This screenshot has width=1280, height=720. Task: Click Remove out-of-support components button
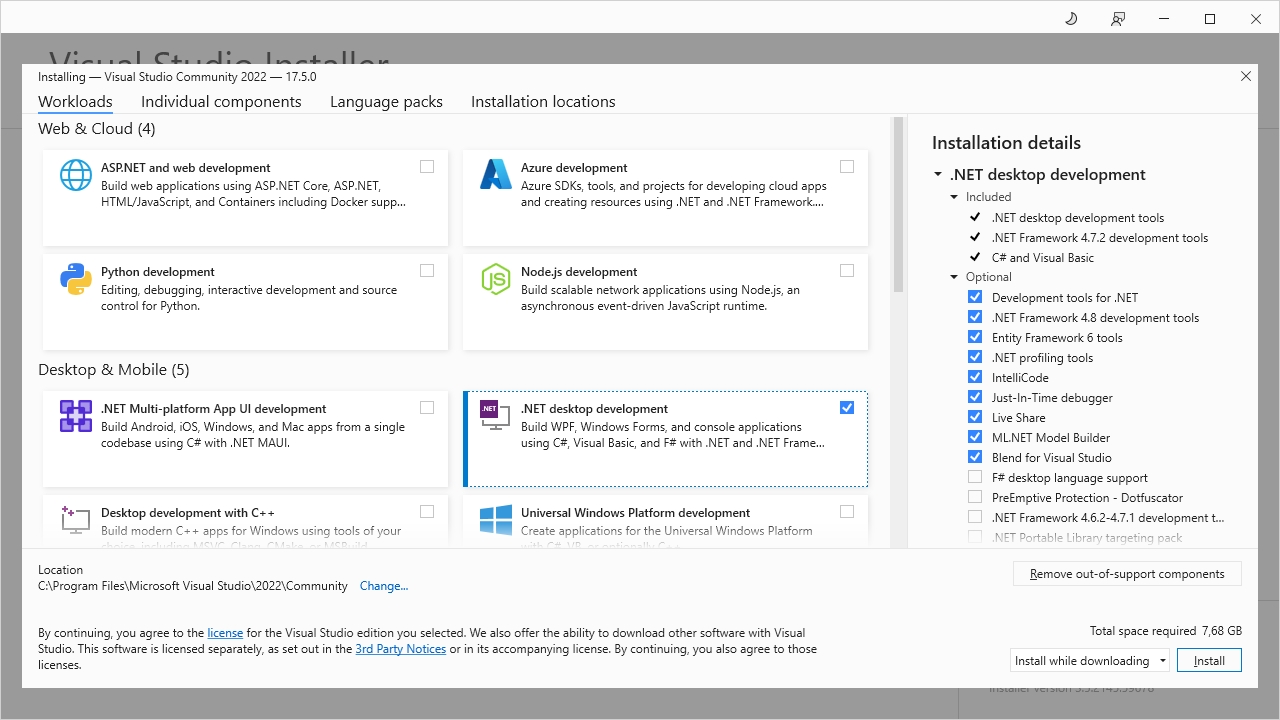click(1127, 574)
